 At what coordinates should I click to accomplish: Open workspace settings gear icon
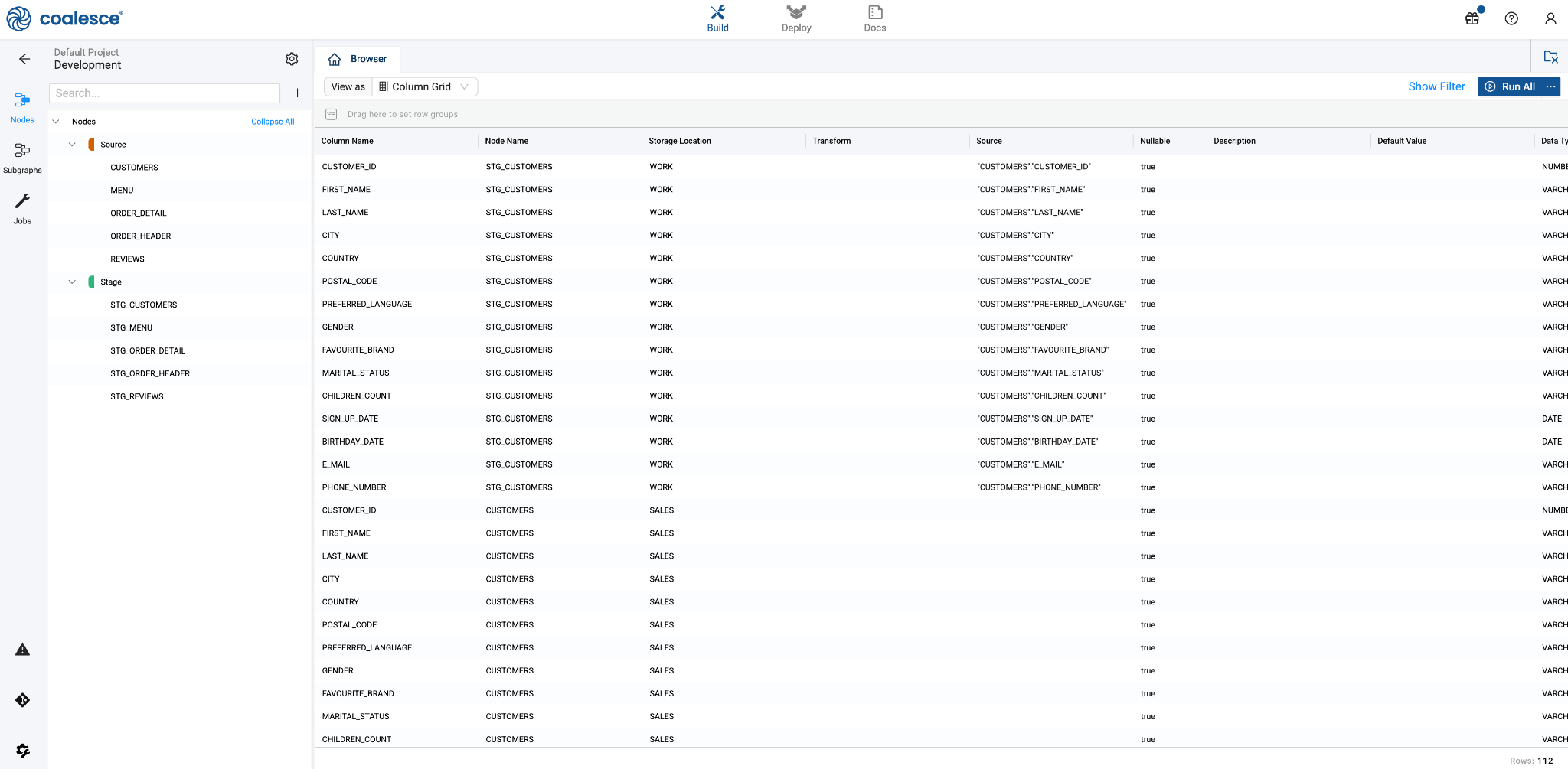point(292,59)
